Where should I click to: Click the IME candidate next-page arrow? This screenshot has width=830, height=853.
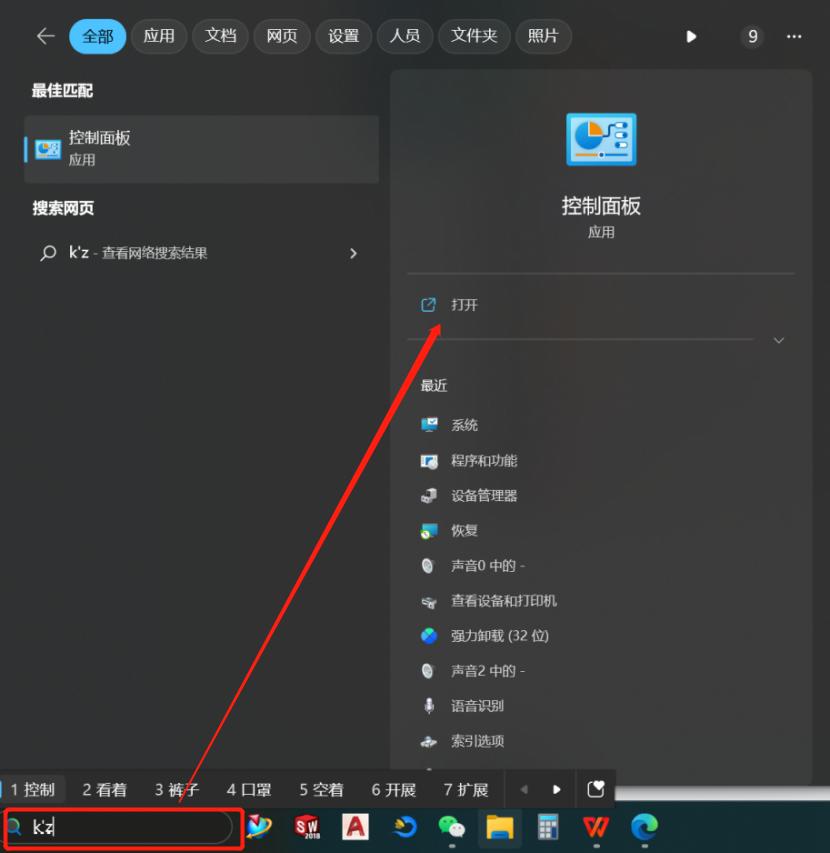click(x=557, y=789)
